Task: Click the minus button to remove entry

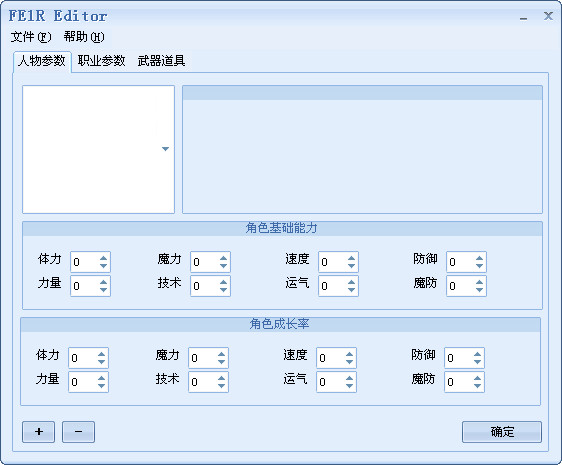Action: coord(78,432)
